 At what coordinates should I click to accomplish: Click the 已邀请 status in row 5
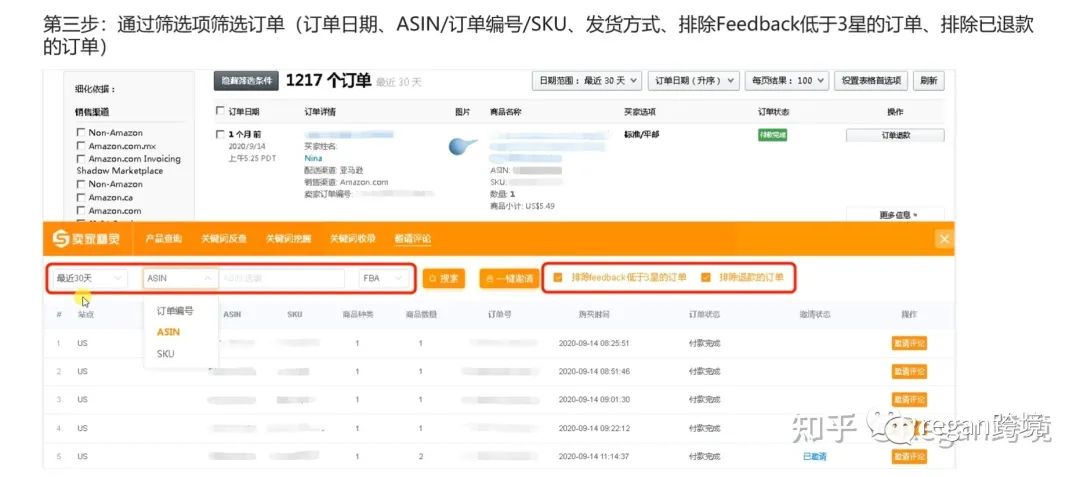coord(814,456)
